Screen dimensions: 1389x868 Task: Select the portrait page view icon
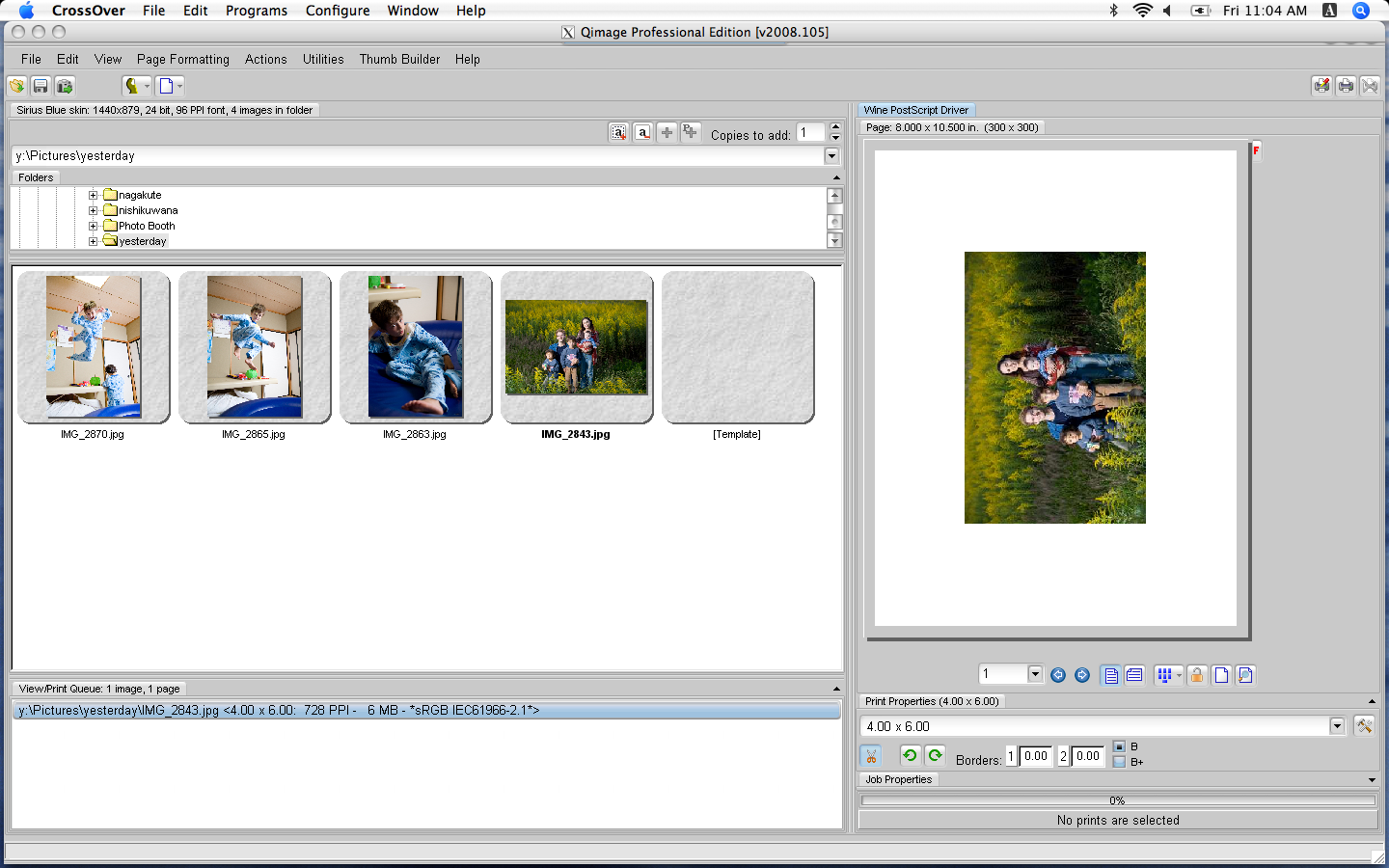point(1110,674)
